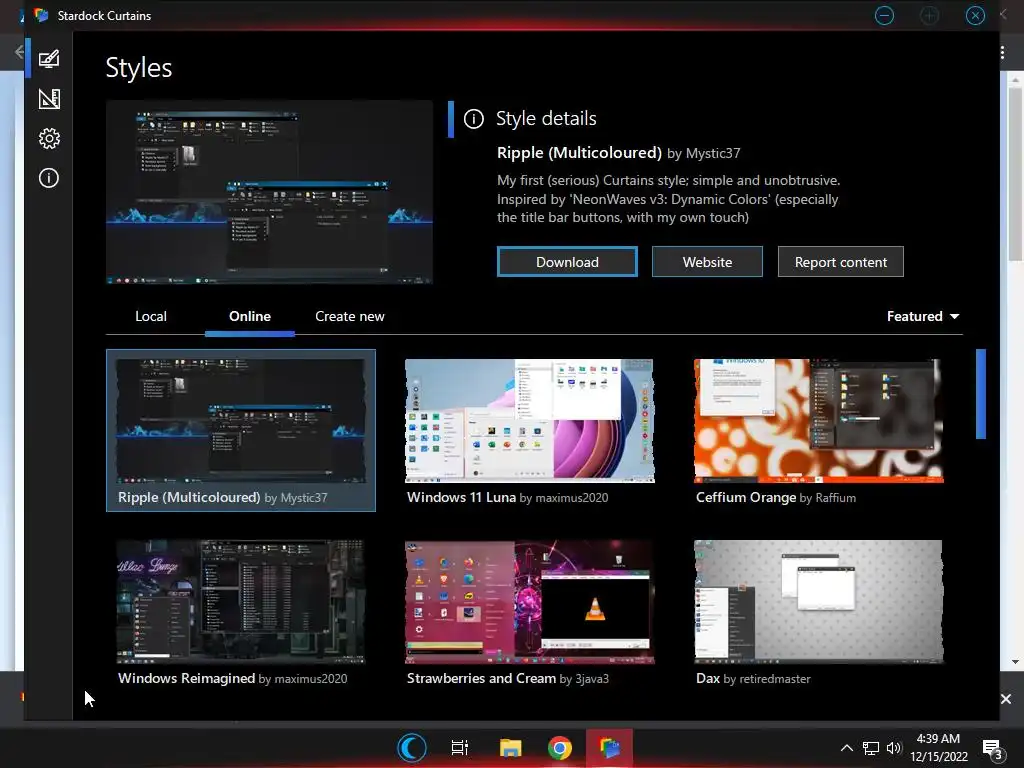The image size is (1024, 768).
Task: Click the Report content button
Action: tap(840, 262)
